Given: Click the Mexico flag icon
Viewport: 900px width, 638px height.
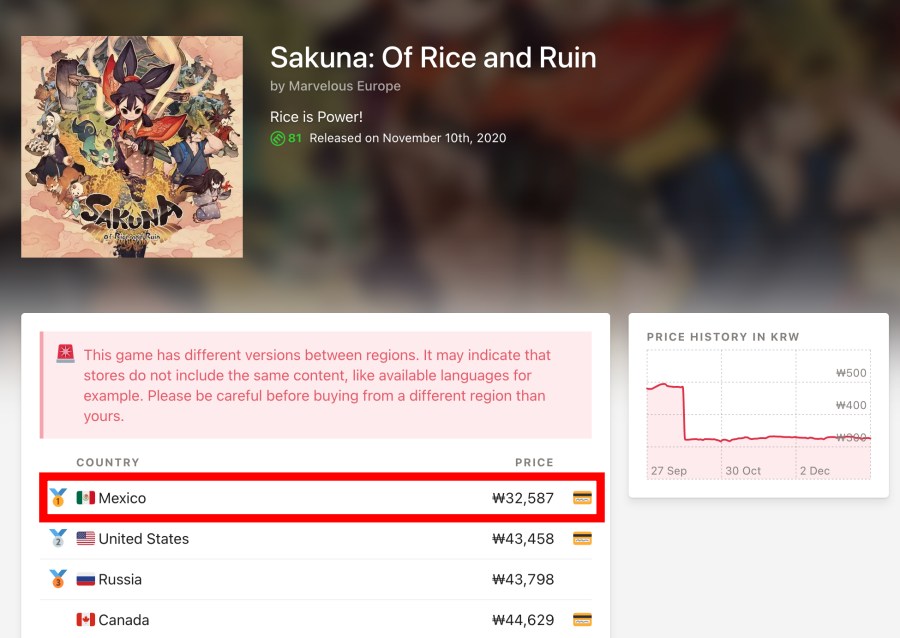Looking at the screenshot, I should pyautogui.click(x=86, y=498).
